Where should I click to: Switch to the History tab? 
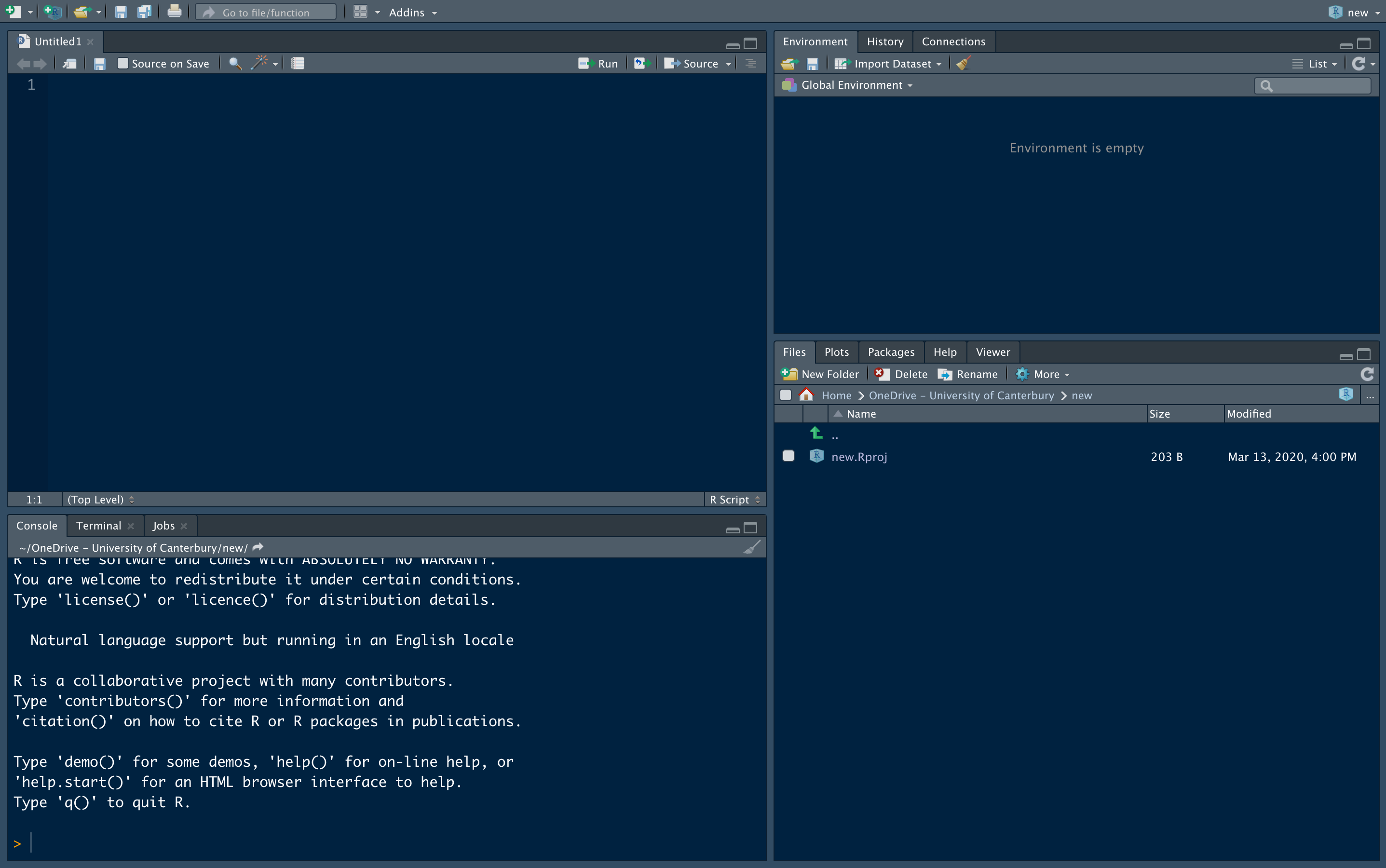coord(884,41)
